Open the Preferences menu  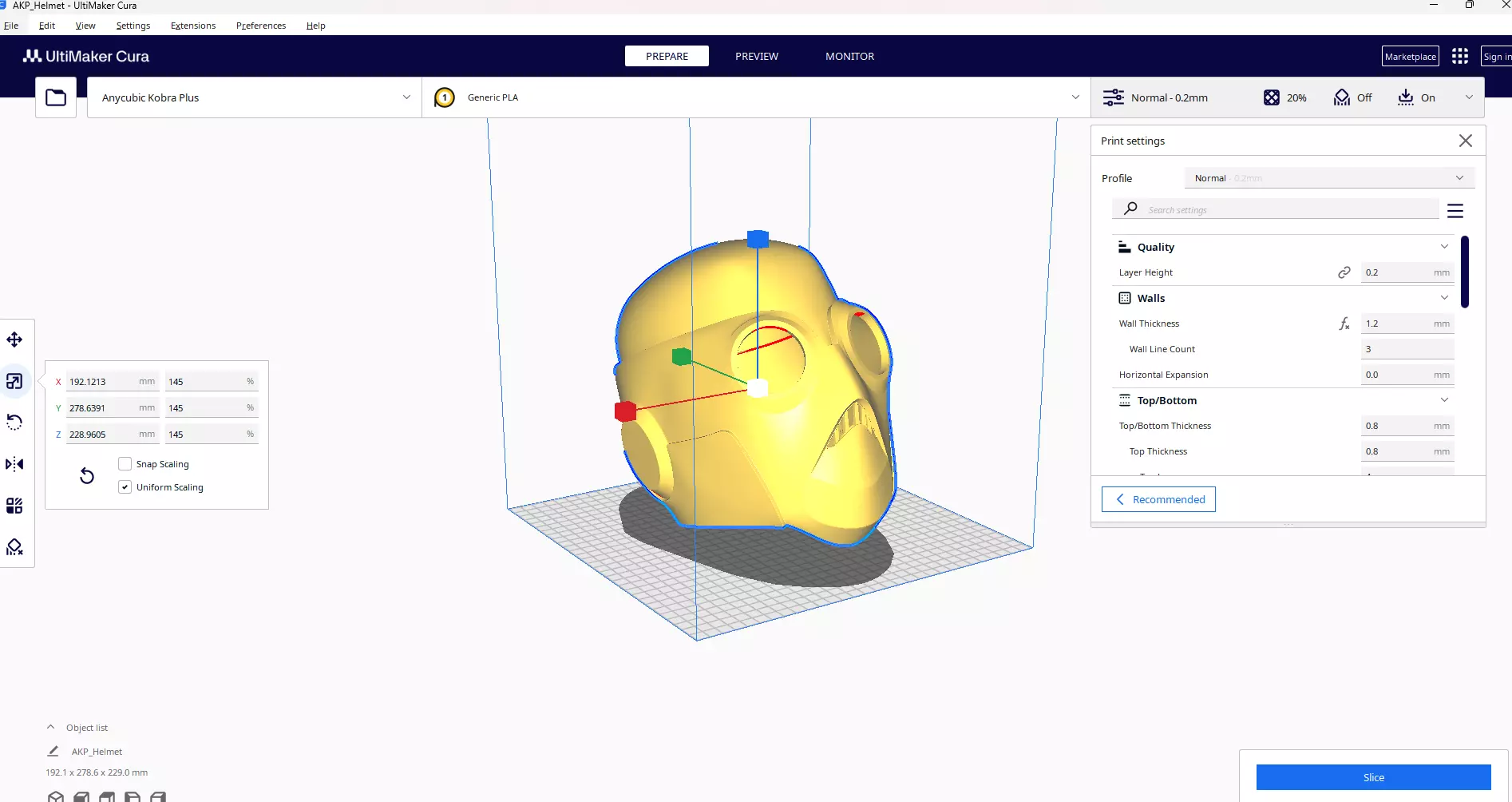261,26
